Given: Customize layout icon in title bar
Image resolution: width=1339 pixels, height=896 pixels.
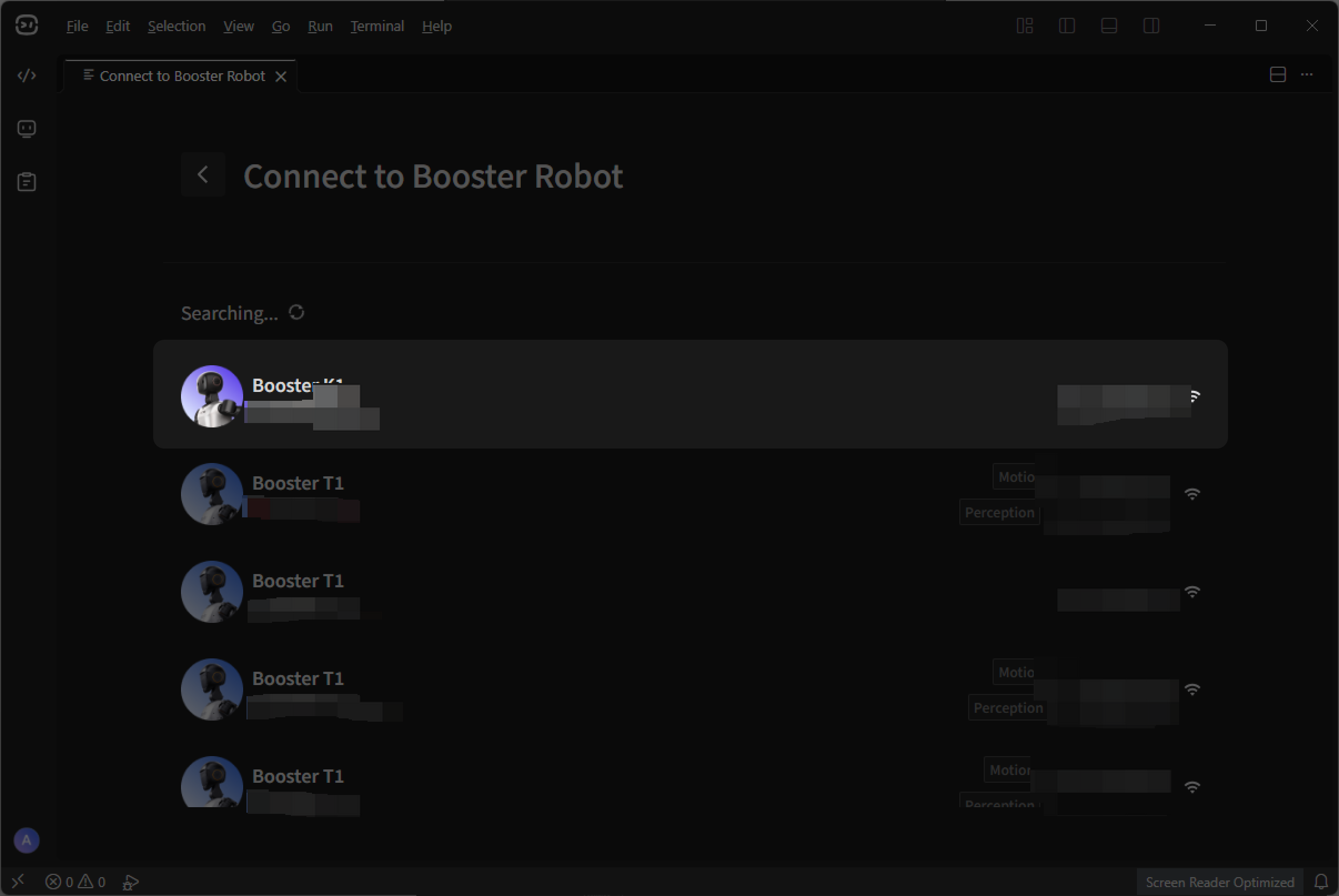Looking at the screenshot, I should point(1025,26).
